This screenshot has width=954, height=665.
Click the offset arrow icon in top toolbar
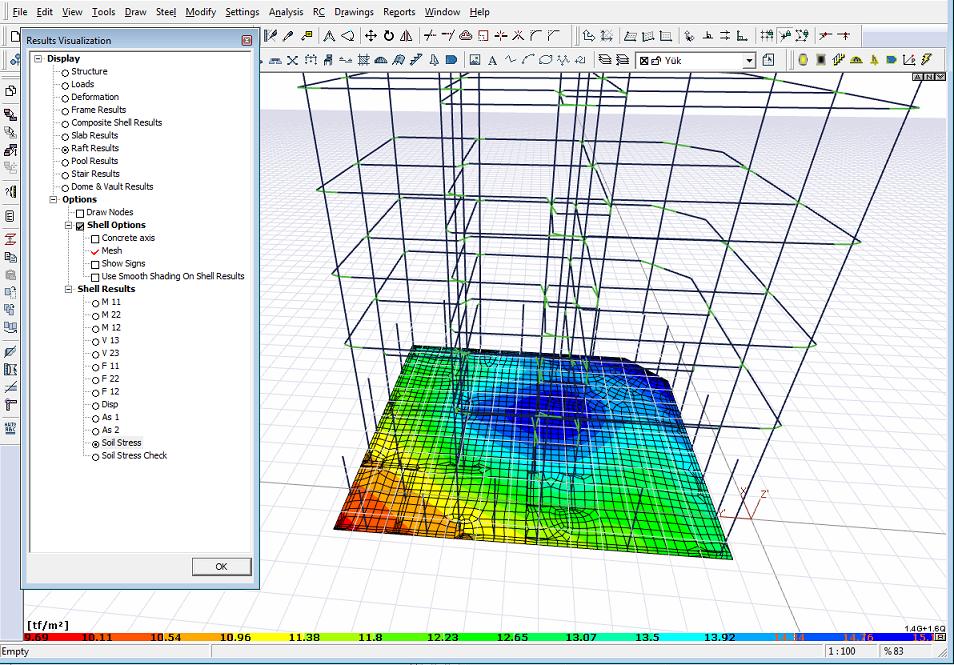(x=588, y=36)
